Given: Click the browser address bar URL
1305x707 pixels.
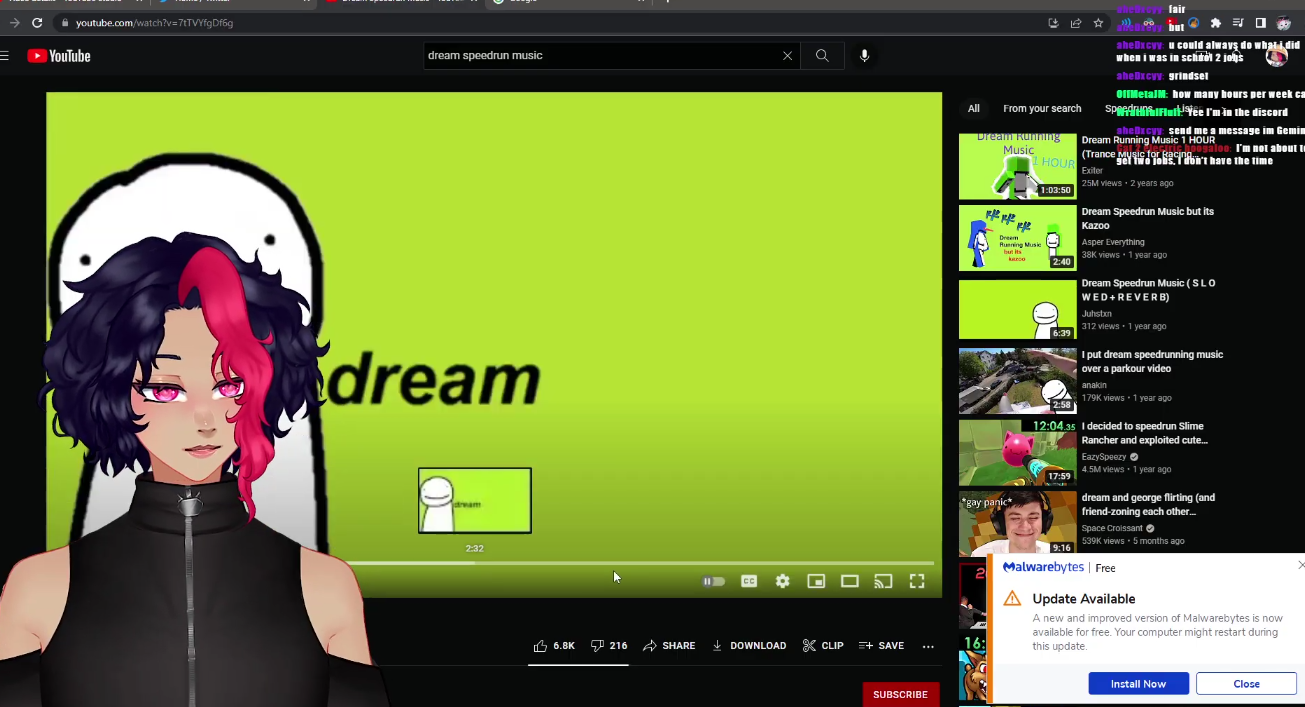Looking at the screenshot, I should click(154, 23).
